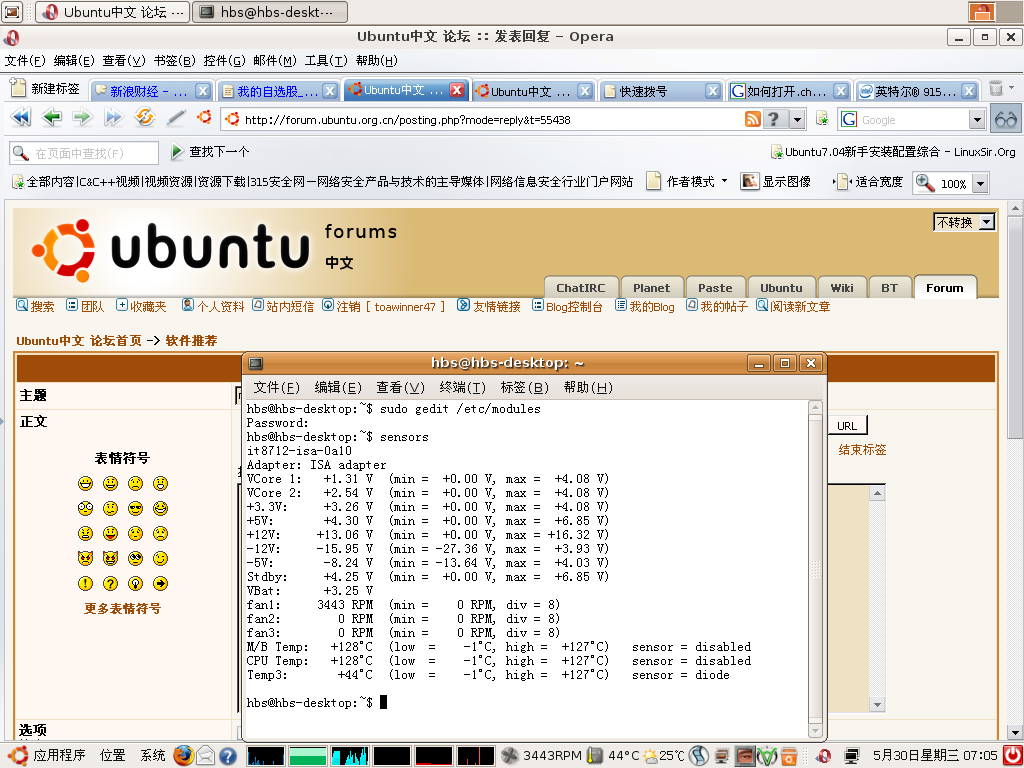Open the closed tabs trash icon
This screenshot has width=1024, height=768.
tap(997, 89)
